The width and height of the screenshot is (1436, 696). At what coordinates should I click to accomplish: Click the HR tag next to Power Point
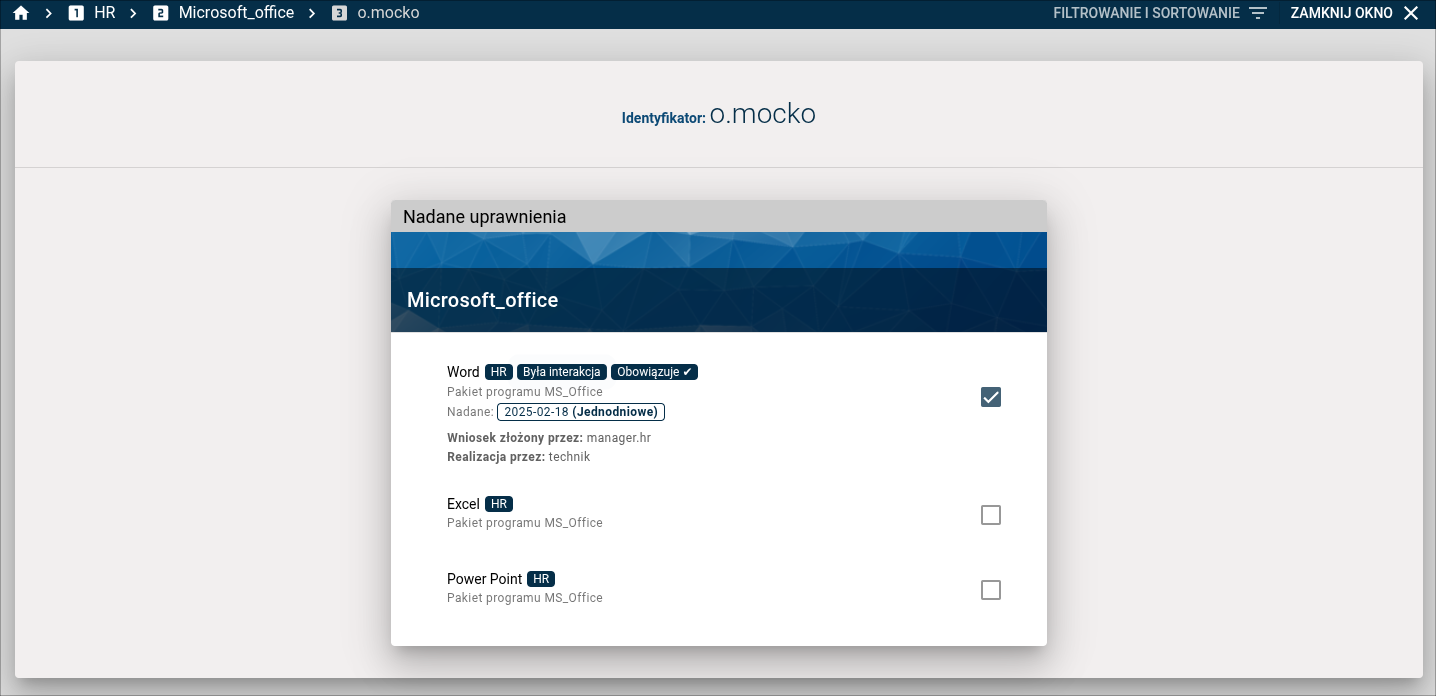click(541, 579)
